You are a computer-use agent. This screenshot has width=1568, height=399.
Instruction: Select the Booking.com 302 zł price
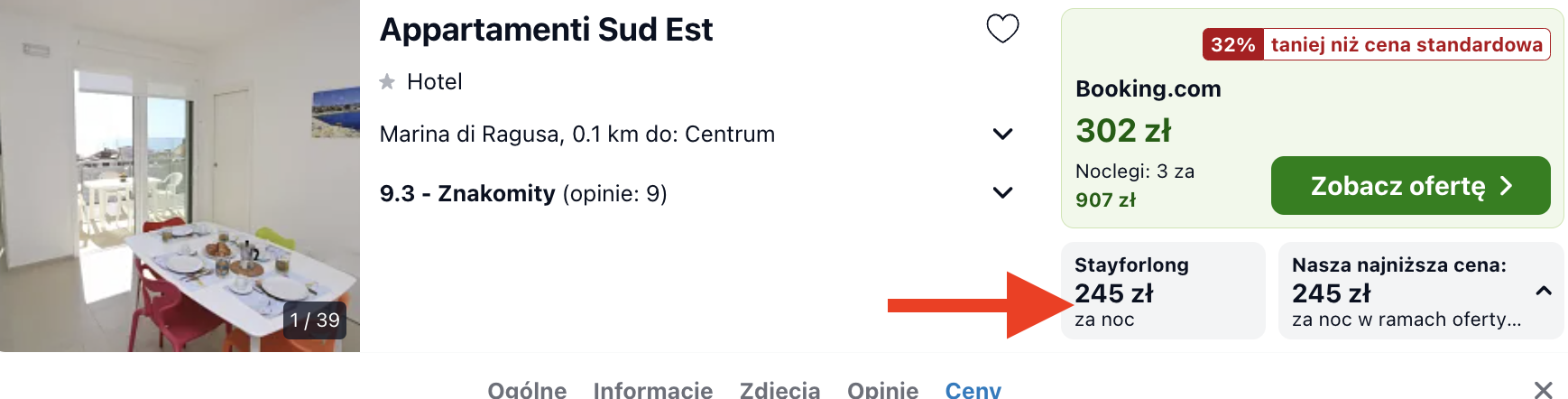click(x=1123, y=131)
